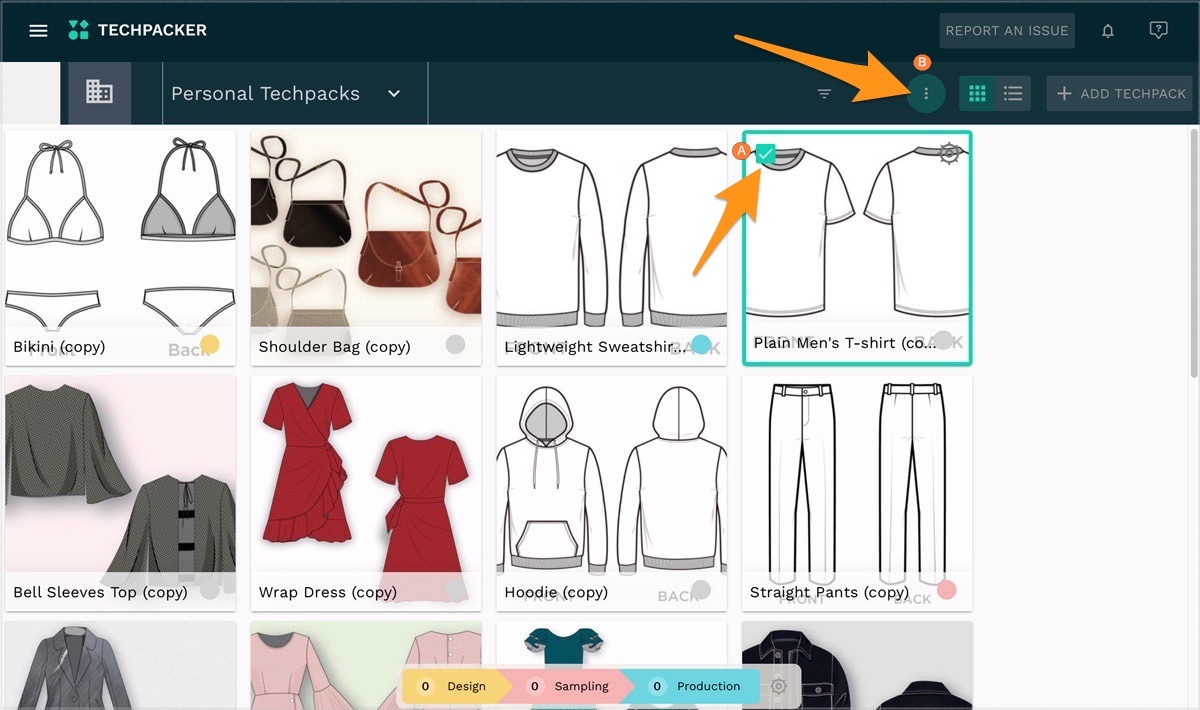
Task: Open the three-dot more options menu
Action: [x=926, y=94]
